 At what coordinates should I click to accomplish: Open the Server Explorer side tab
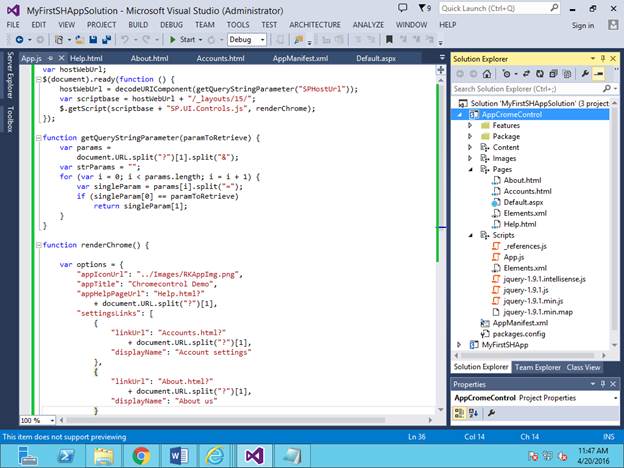pos(10,74)
